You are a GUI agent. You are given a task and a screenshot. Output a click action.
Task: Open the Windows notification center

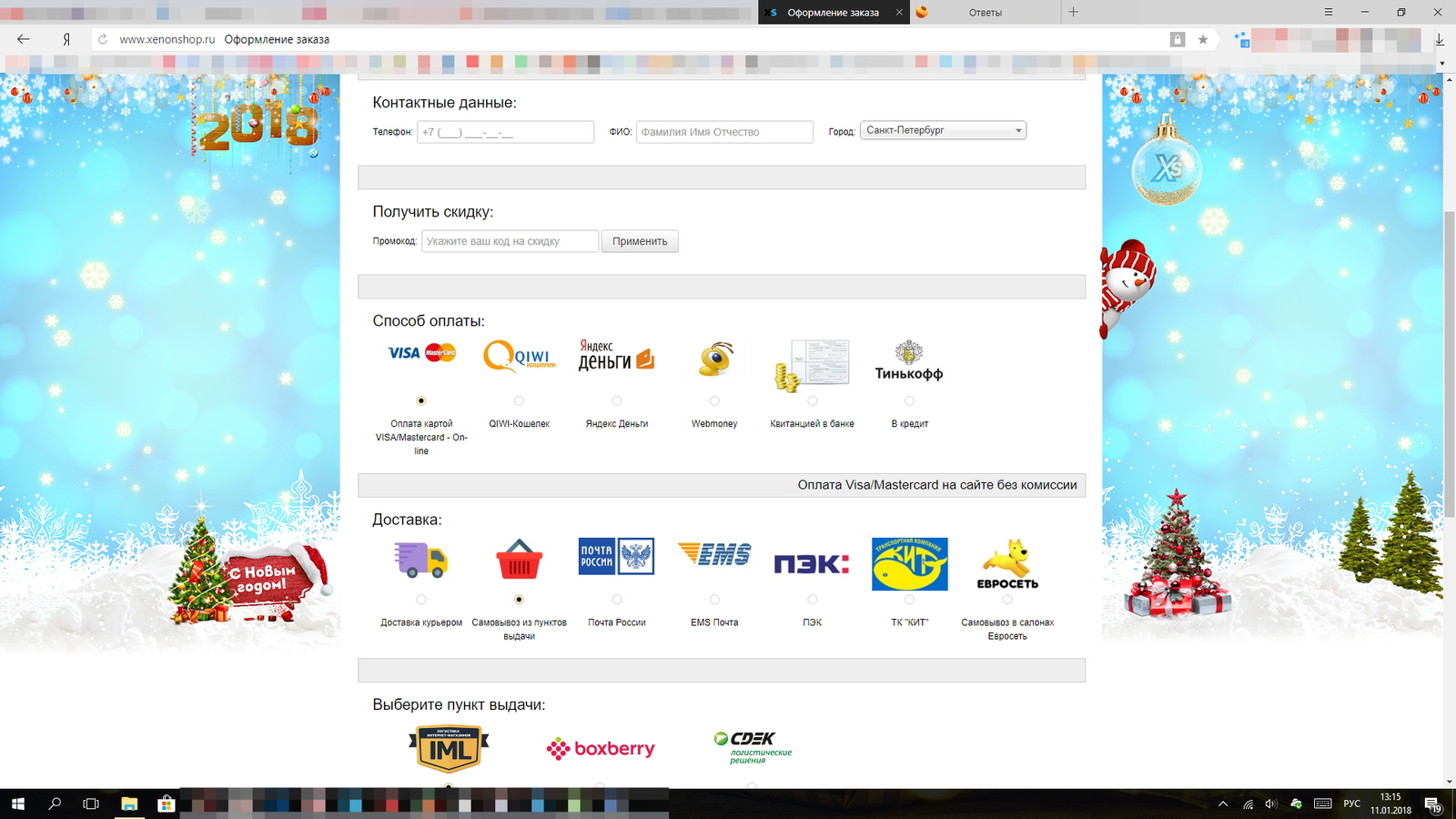tap(1433, 804)
